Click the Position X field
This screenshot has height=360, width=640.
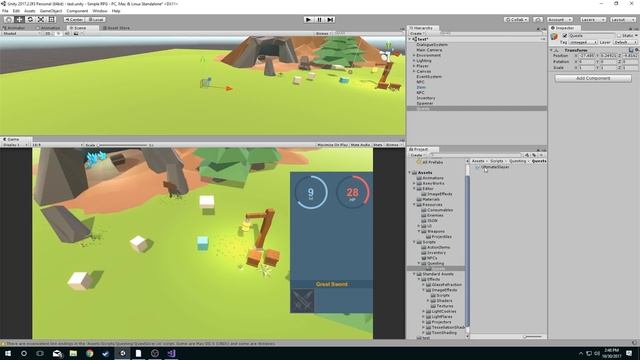587,56
